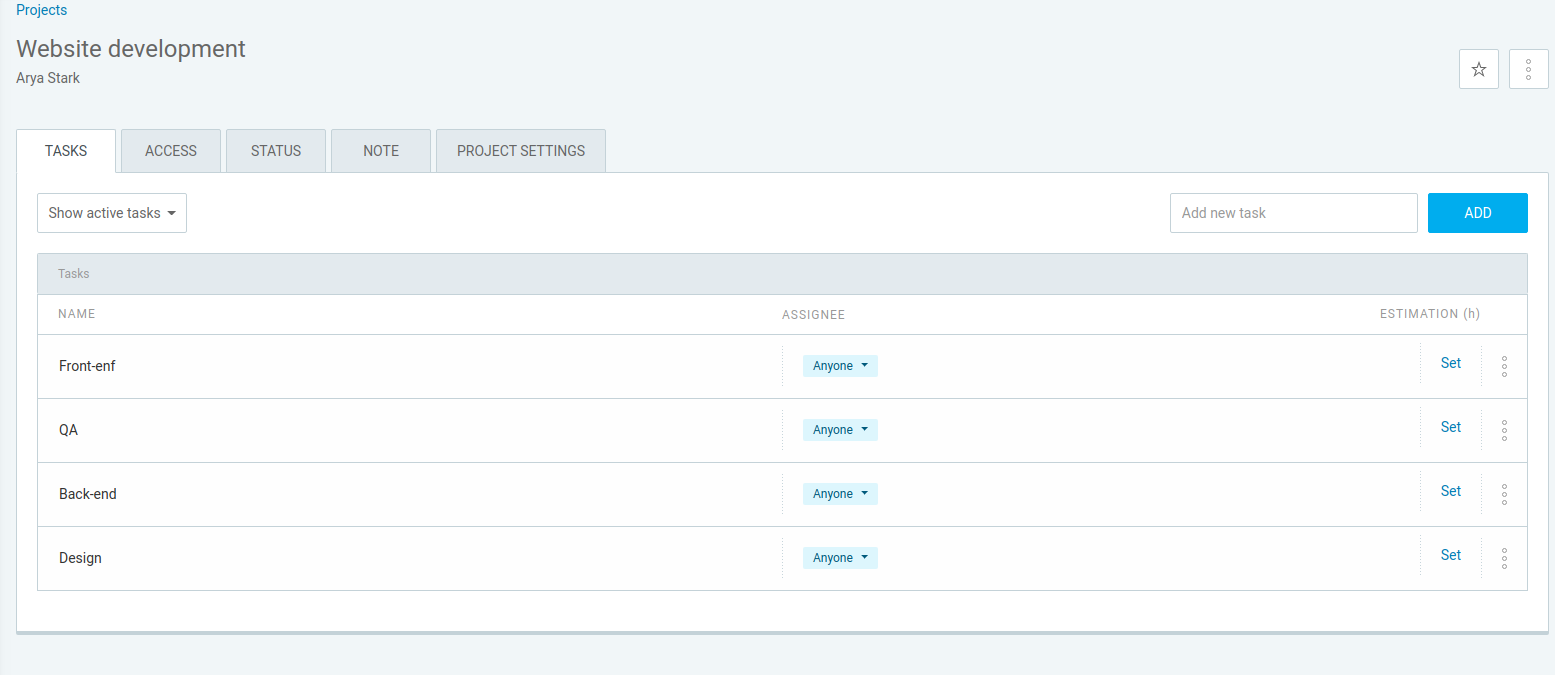Switch to the ACCESS tab

(171, 151)
